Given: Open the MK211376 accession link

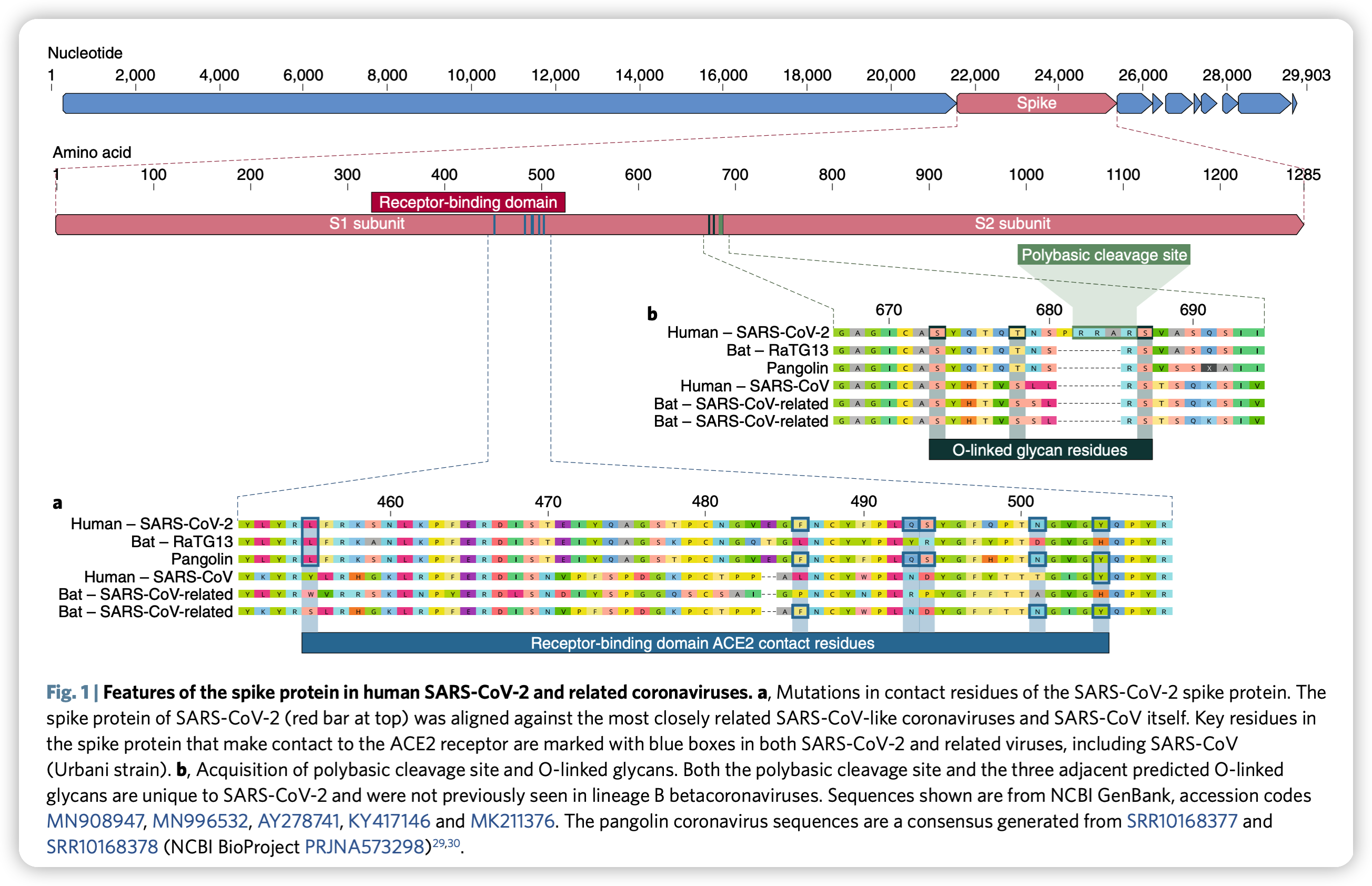Looking at the screenshot, I should (x=512, y=821).
